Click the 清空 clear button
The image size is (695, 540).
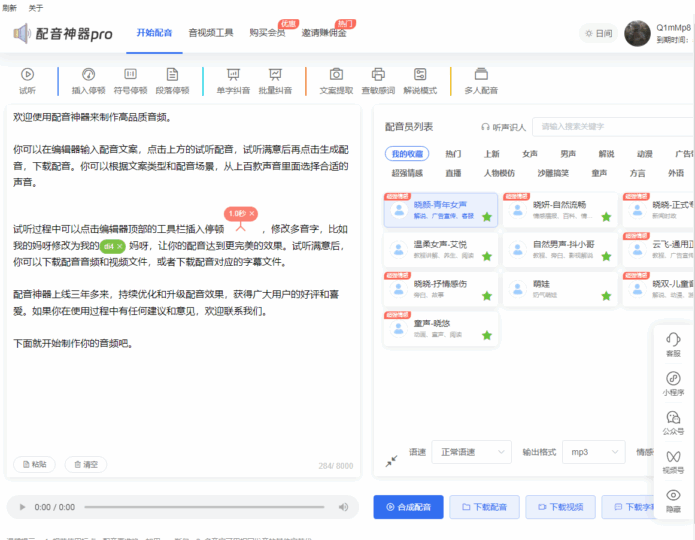(86, 464)
